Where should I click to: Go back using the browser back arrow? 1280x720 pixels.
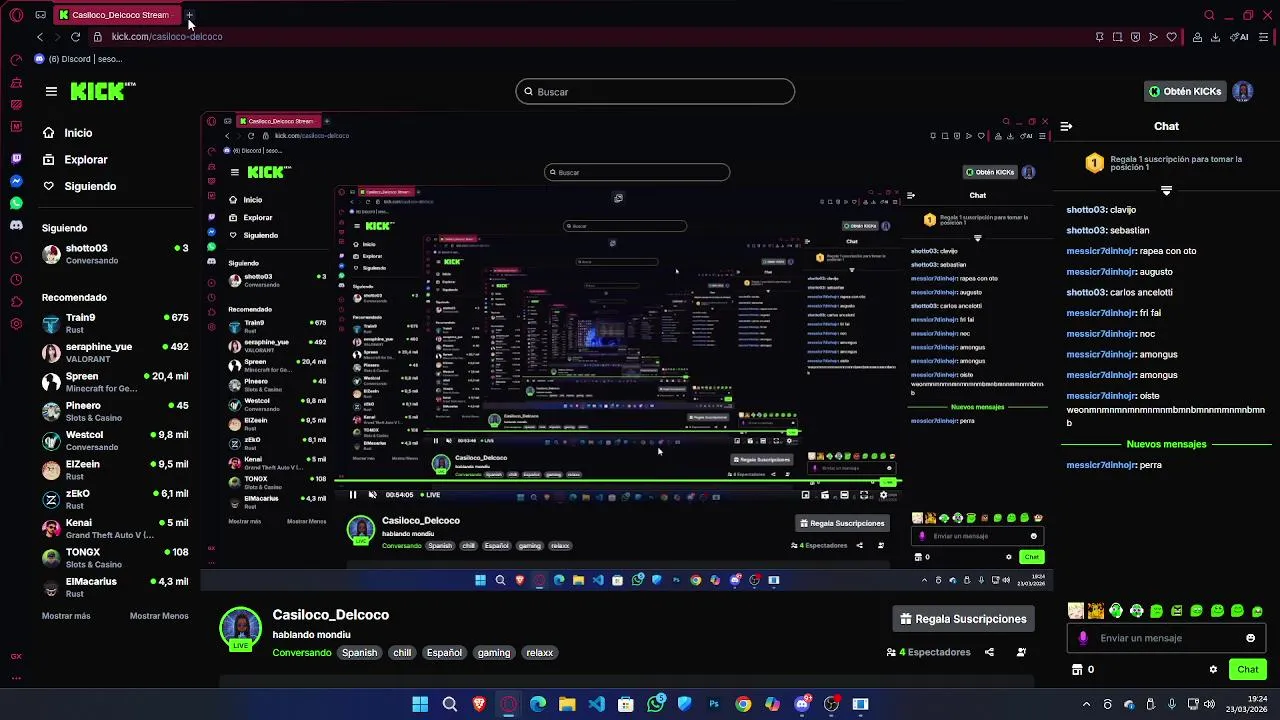[40, 37]
